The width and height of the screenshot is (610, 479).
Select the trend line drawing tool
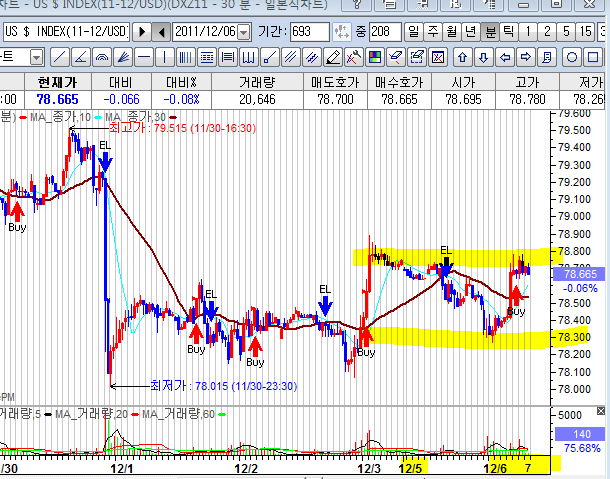point(61,53)
